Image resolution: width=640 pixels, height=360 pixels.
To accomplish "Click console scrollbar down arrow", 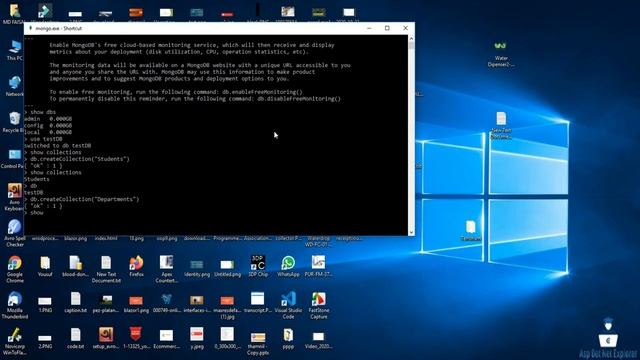I will click(411, 232).
